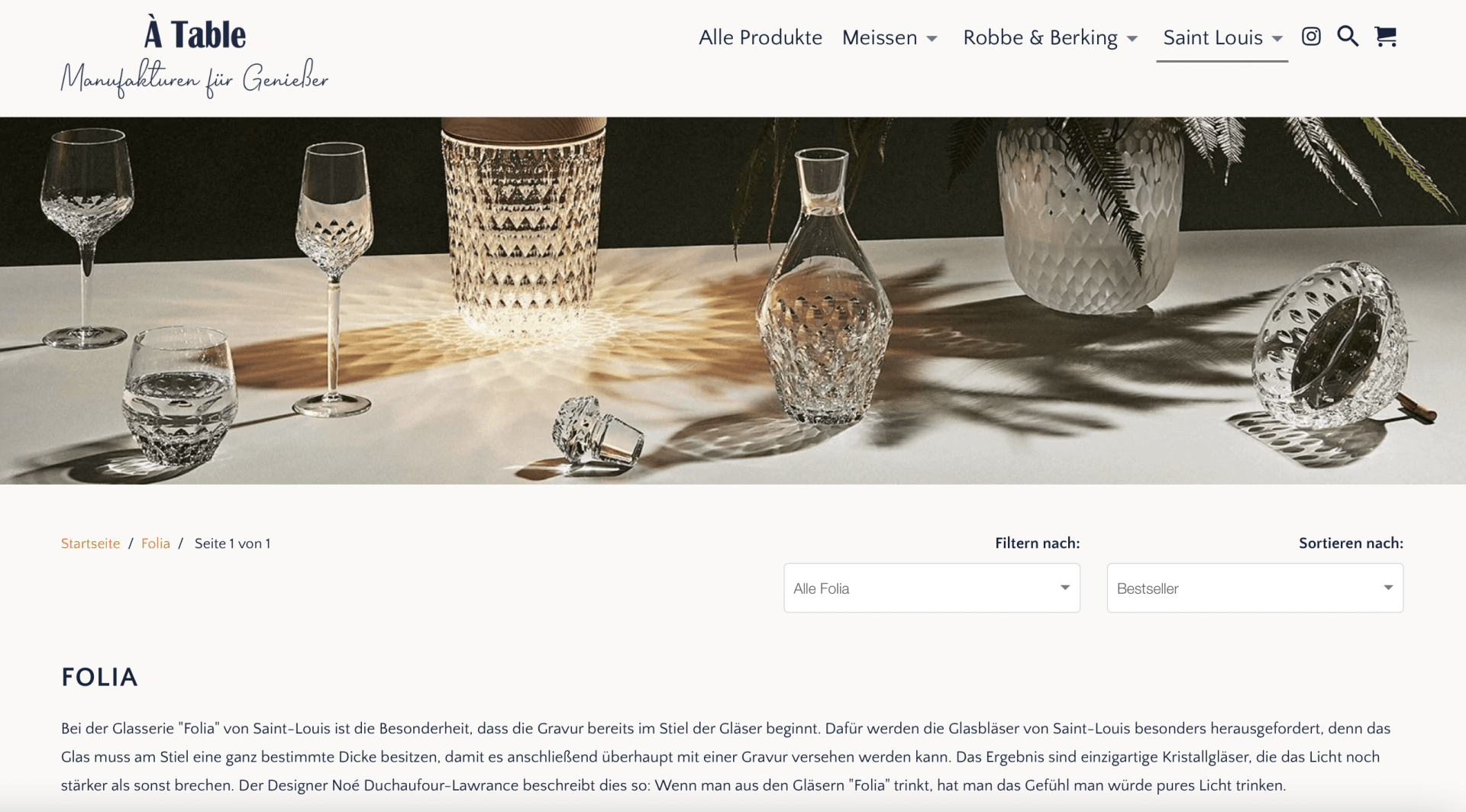Click the À Table logo
The height and width of the screenshot is (812, 1466).
tap(195, 34)
